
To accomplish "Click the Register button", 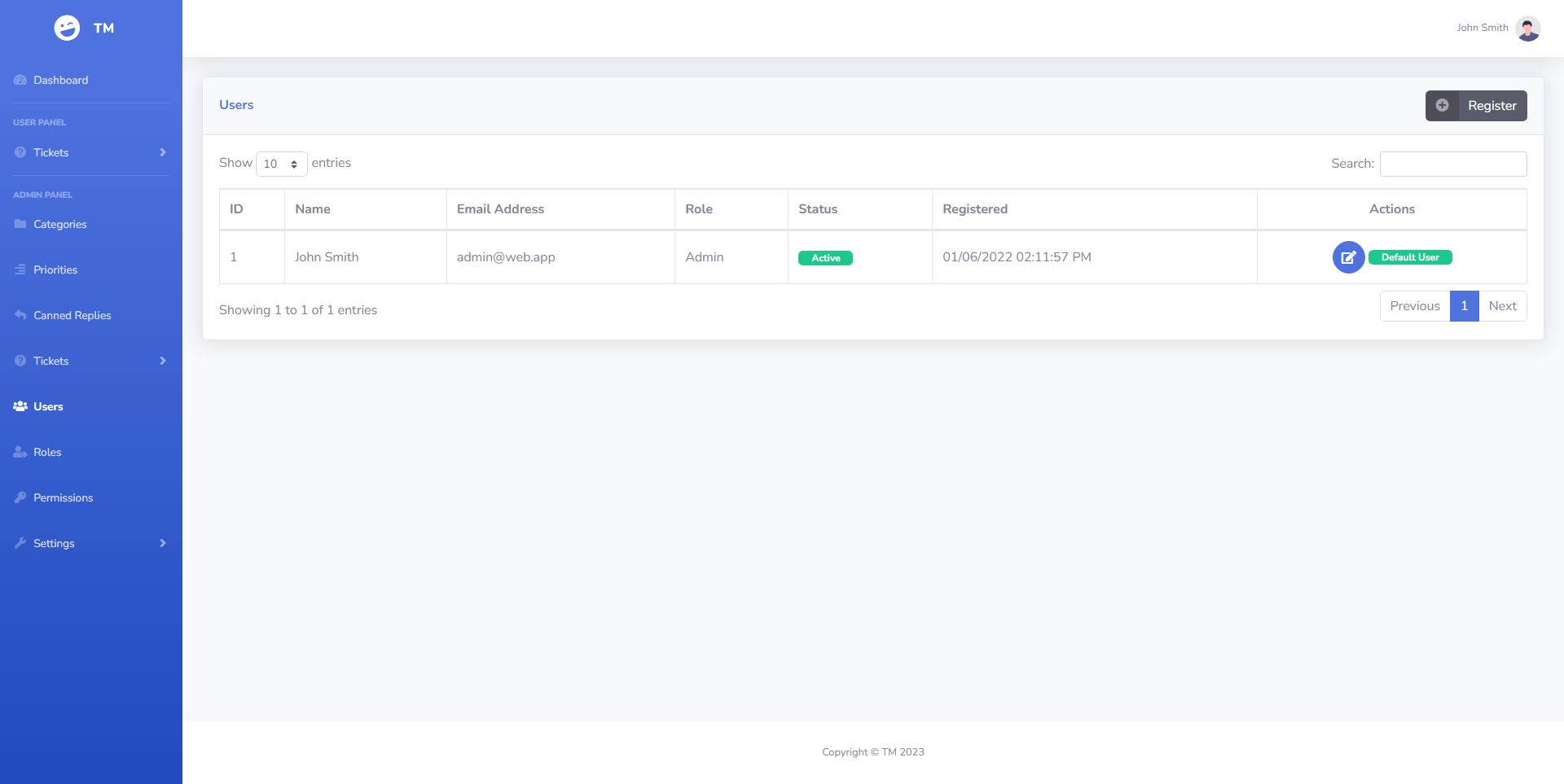I will [x=1476, y=106].
